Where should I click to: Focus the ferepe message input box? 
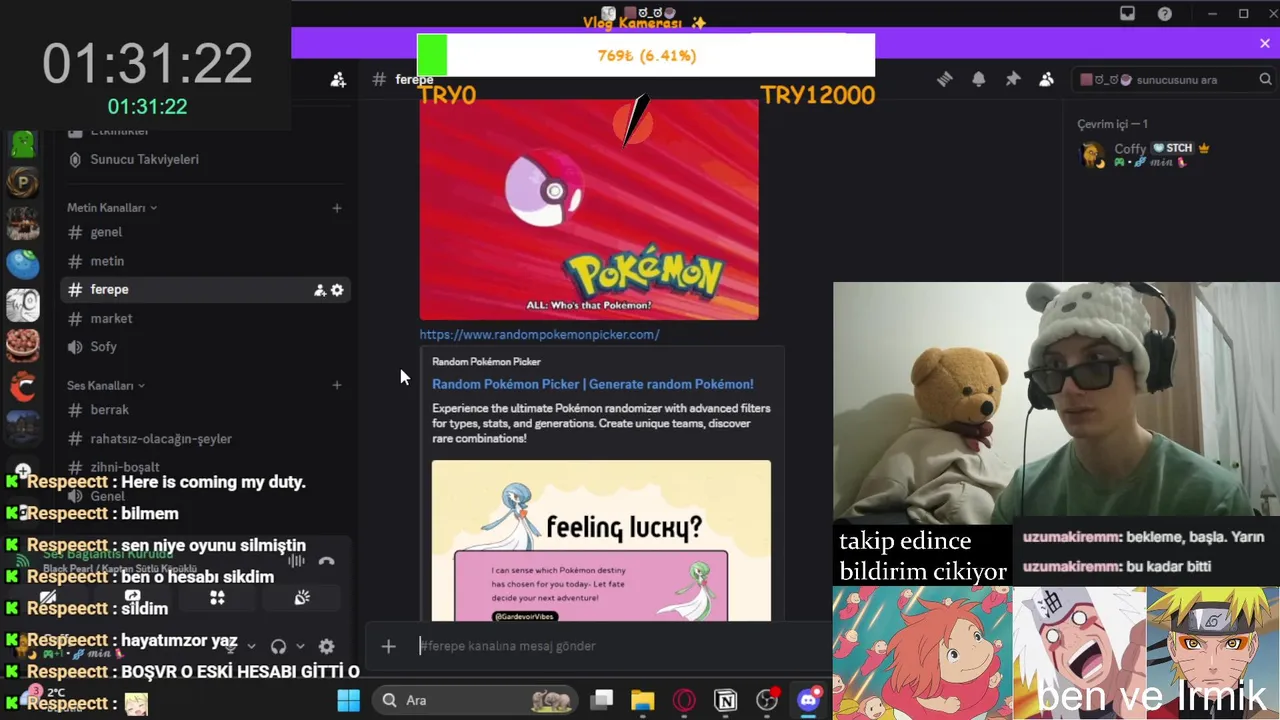(x=618, y=646)
